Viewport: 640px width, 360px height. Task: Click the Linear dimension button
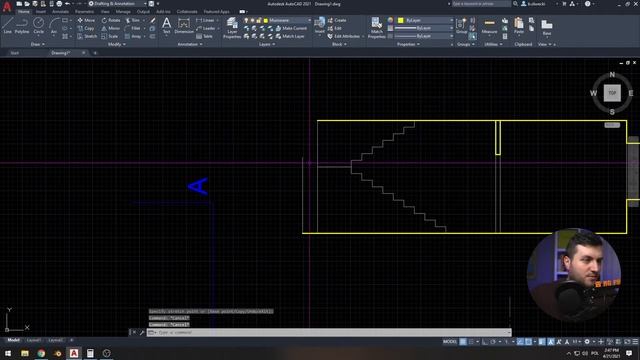point(205,20)
